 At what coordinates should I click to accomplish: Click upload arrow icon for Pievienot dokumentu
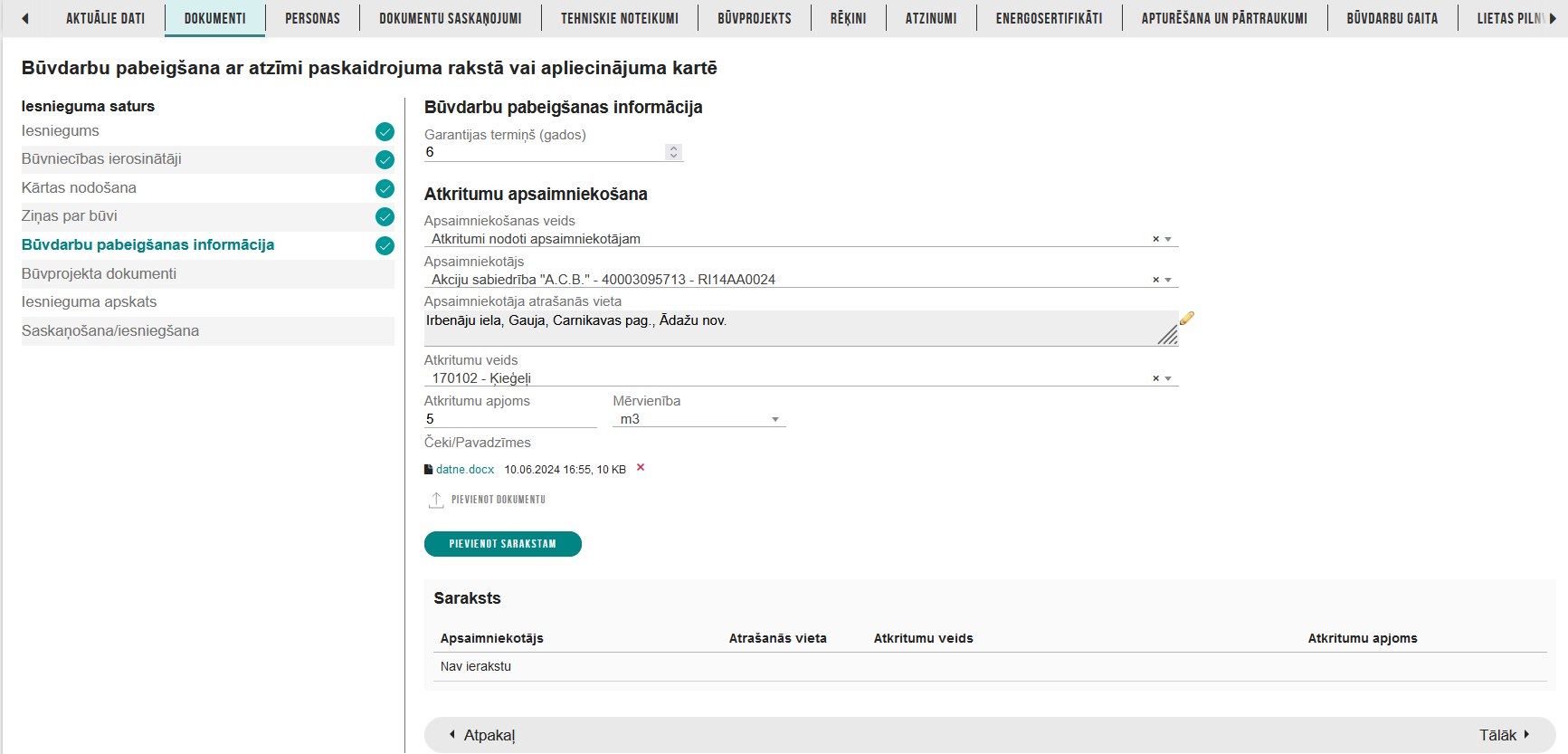tap(436, 500)
